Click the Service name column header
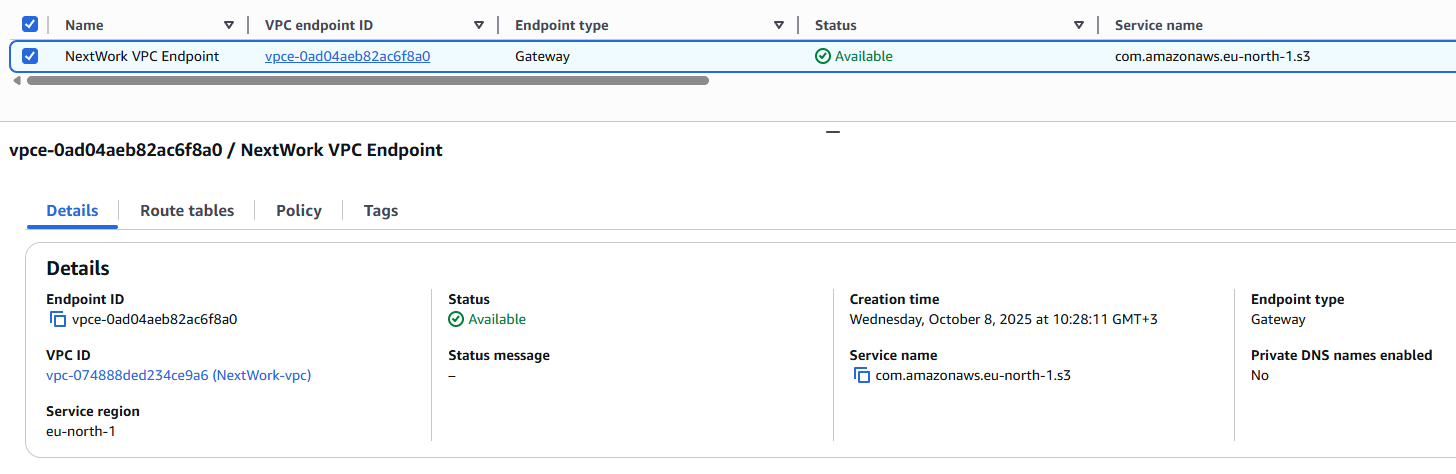Viewport: 1456px width, 474px height. (x=1158, y=25)
